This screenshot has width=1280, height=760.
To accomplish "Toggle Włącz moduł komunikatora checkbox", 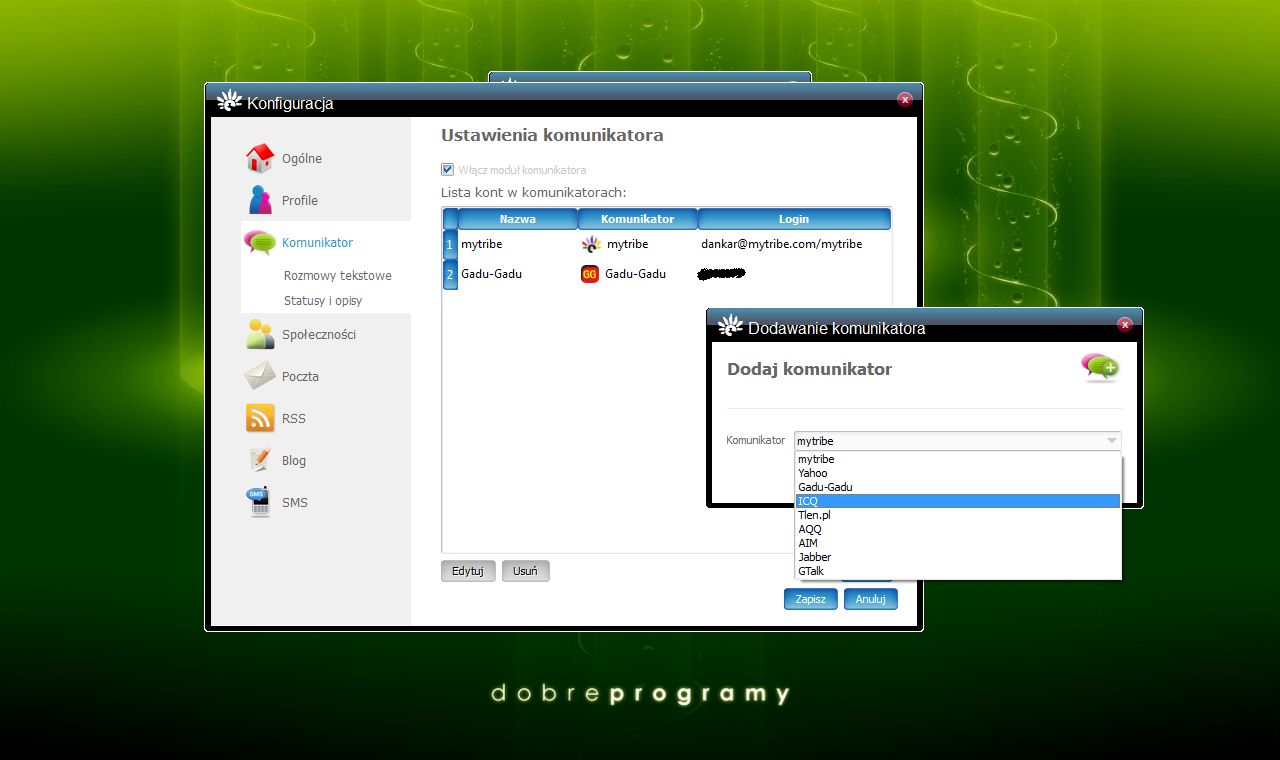I will [x=447, y=169].
